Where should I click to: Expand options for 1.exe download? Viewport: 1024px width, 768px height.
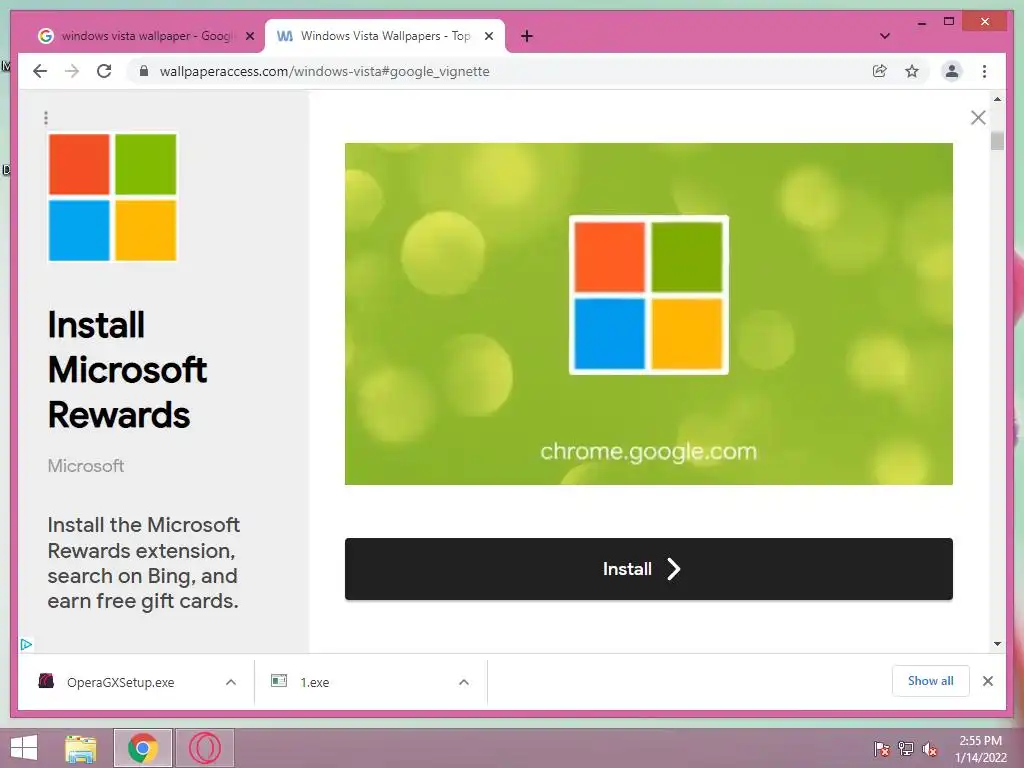[x=464, y=682]
